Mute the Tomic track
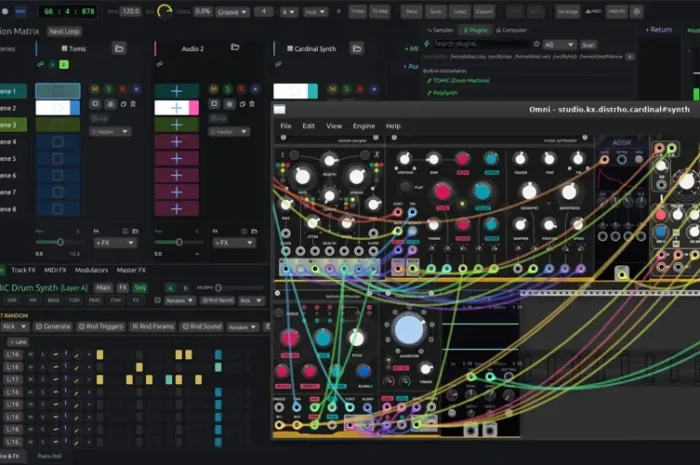This screenshot has height=465, width=700. (95, 89)
